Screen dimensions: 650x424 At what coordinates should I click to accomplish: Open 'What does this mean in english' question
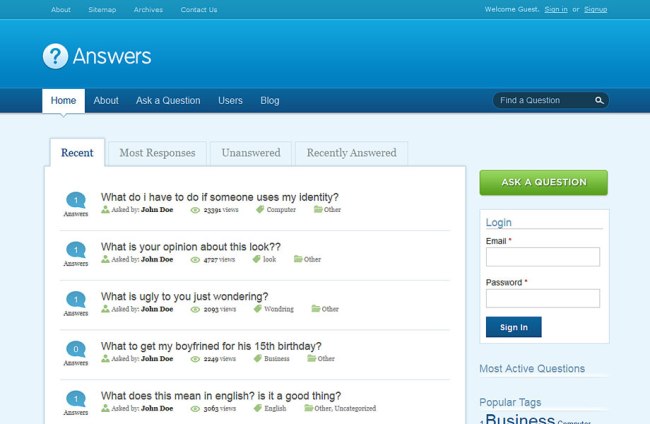click(221, 396)
